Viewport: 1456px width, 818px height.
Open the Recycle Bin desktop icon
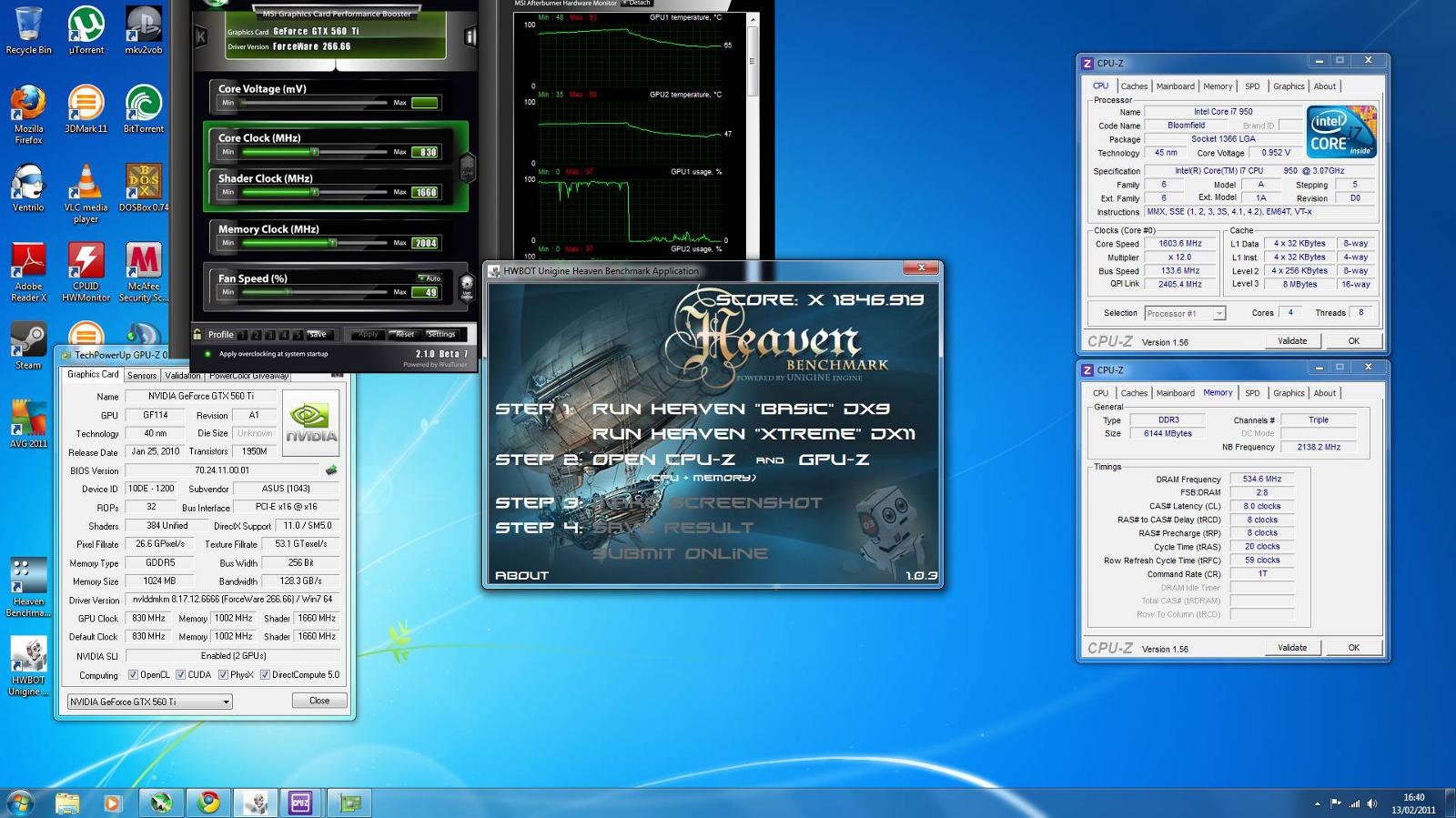(28, 30)
